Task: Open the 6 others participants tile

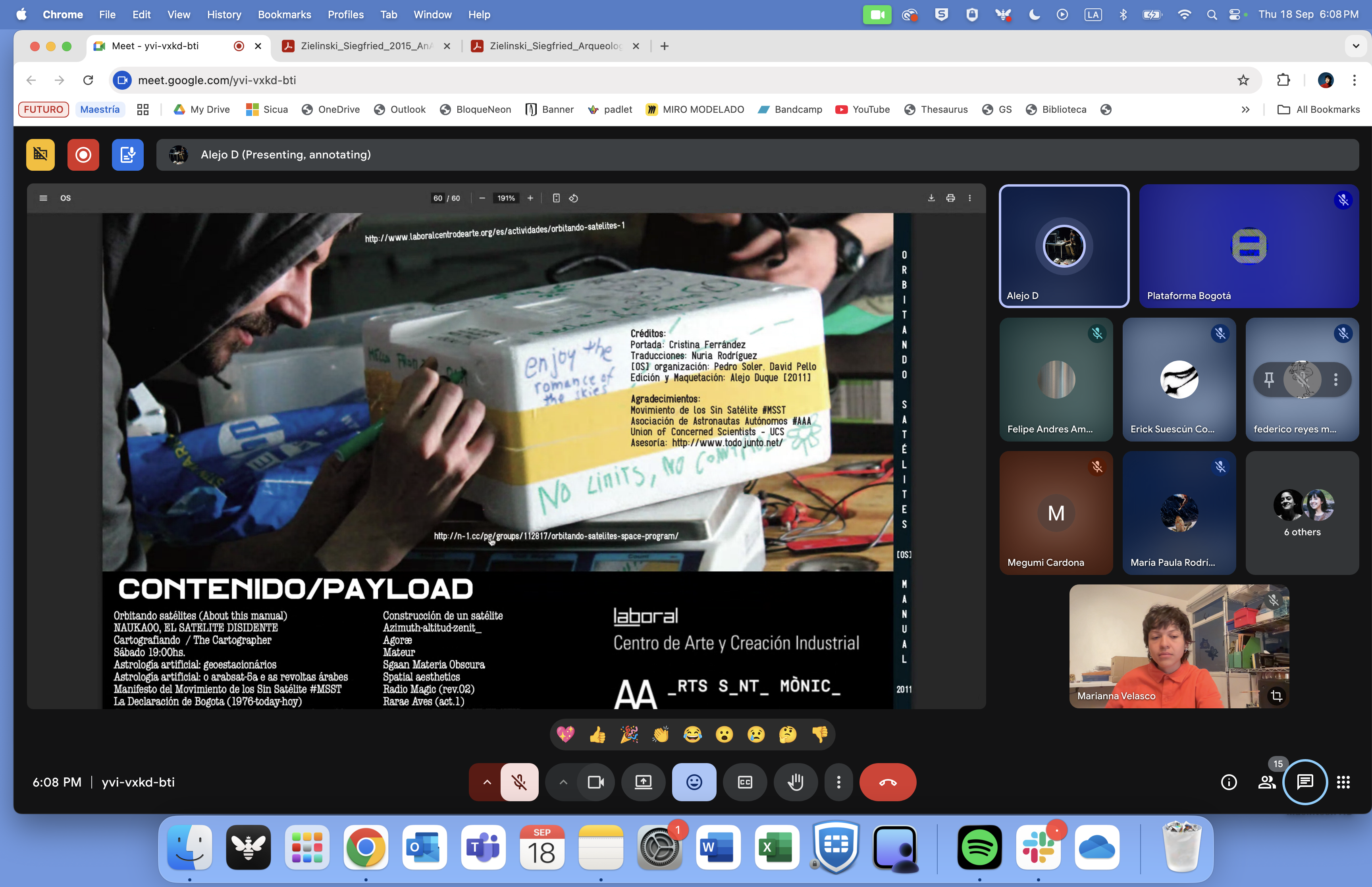Action: [x=1302, y=513]
